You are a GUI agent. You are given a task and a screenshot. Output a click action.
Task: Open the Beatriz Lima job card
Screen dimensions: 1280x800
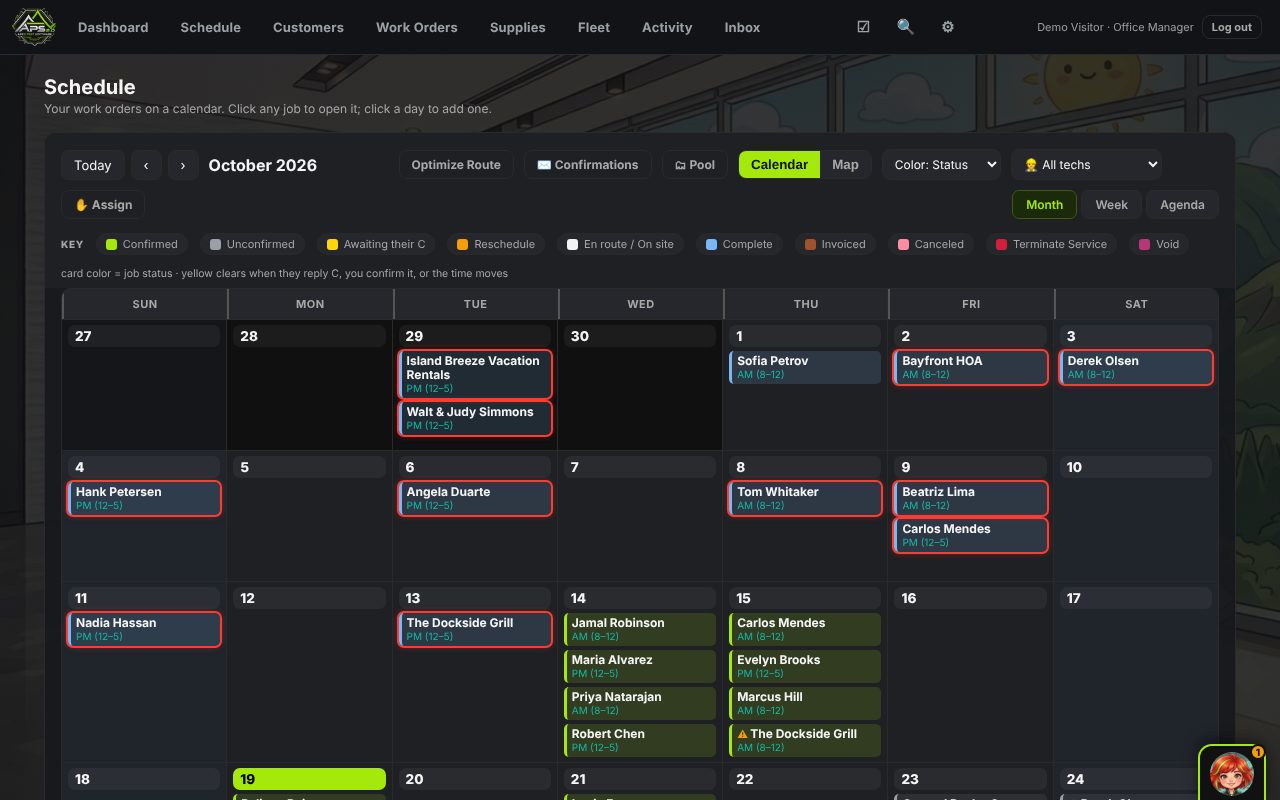coord(970,498)
